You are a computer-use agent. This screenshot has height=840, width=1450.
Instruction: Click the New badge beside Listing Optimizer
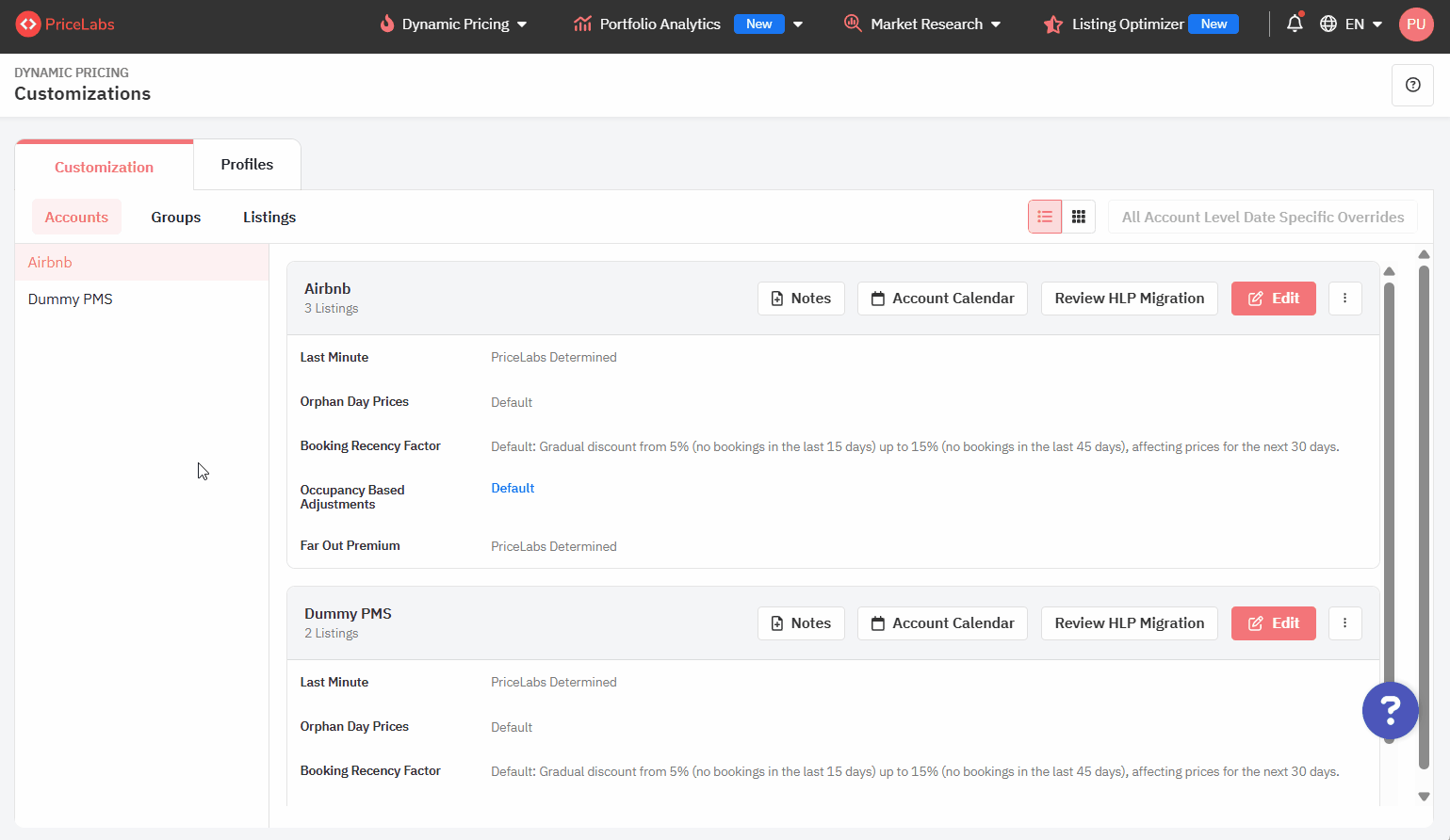click(x=1214, y=24)
